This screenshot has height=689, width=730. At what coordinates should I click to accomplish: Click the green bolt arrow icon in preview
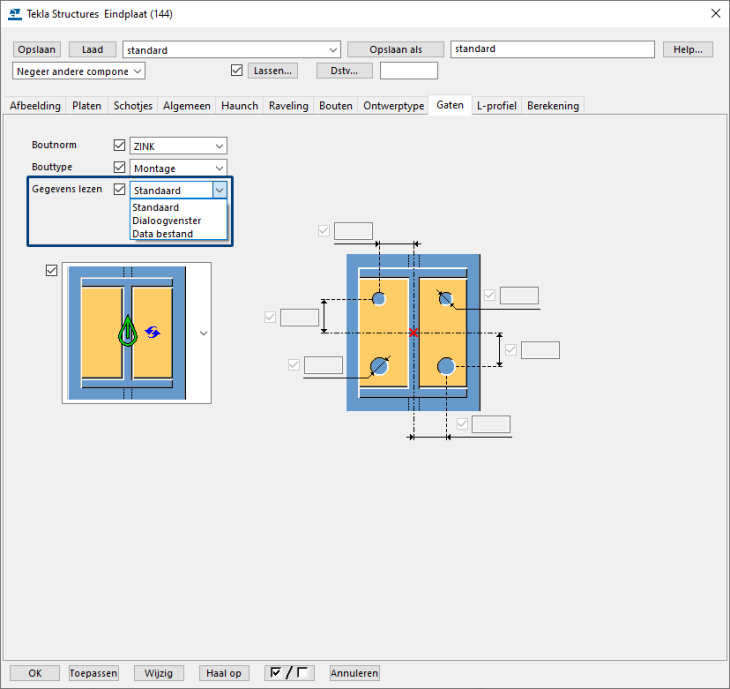pyautogui.click(x=127, y=332)
